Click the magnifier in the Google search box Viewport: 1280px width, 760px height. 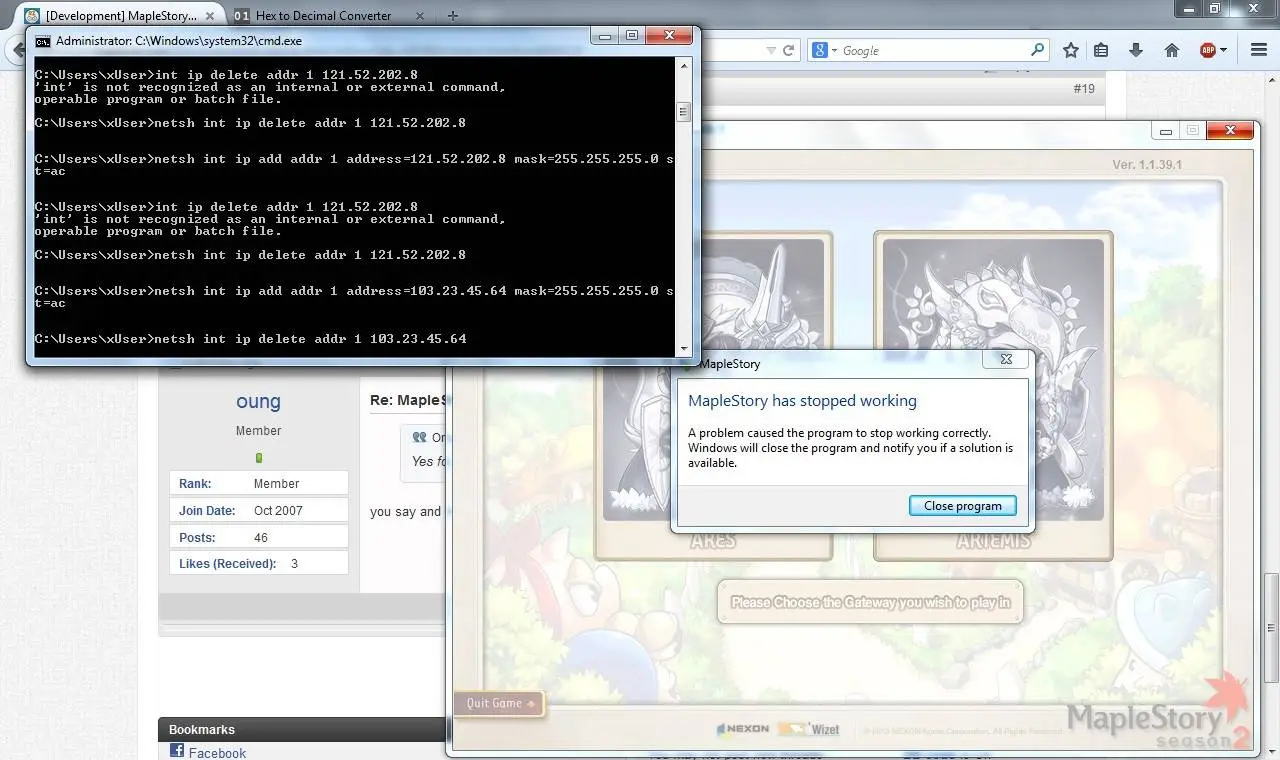point(1037,49)
